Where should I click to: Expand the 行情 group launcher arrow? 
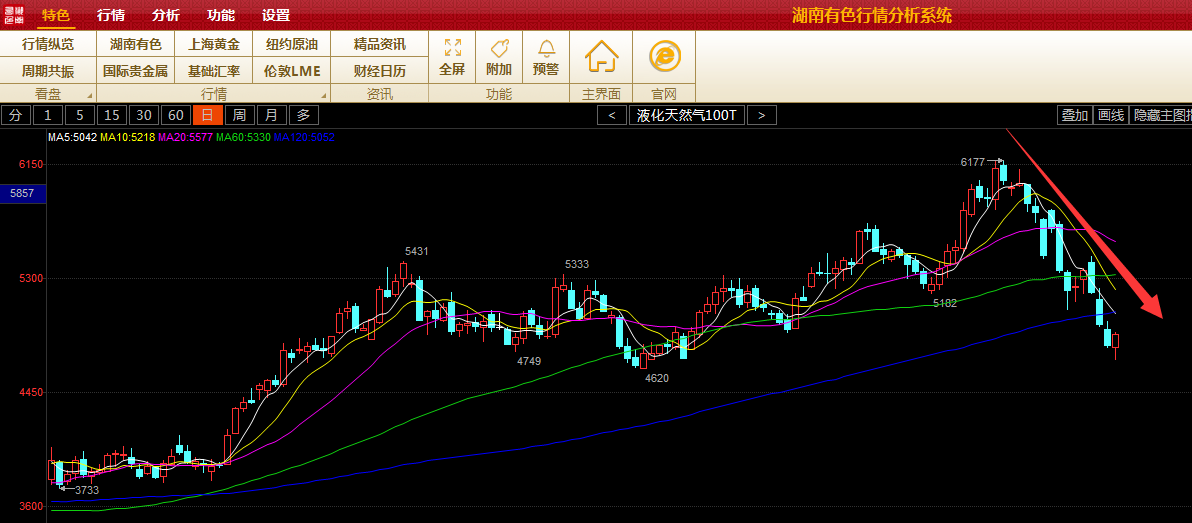coord(323,95)
